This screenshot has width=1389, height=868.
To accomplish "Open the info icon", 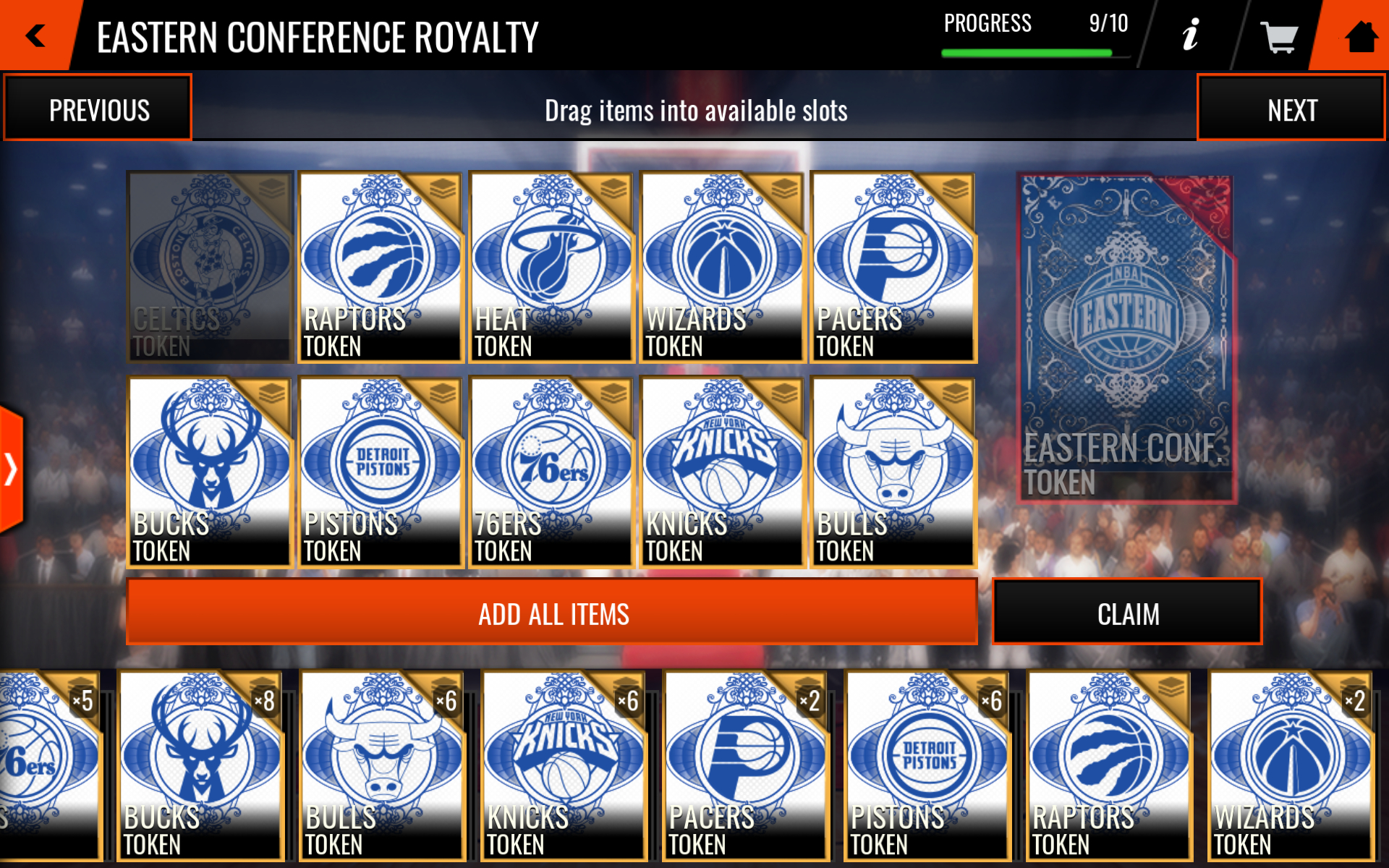I will point(1191,35).
